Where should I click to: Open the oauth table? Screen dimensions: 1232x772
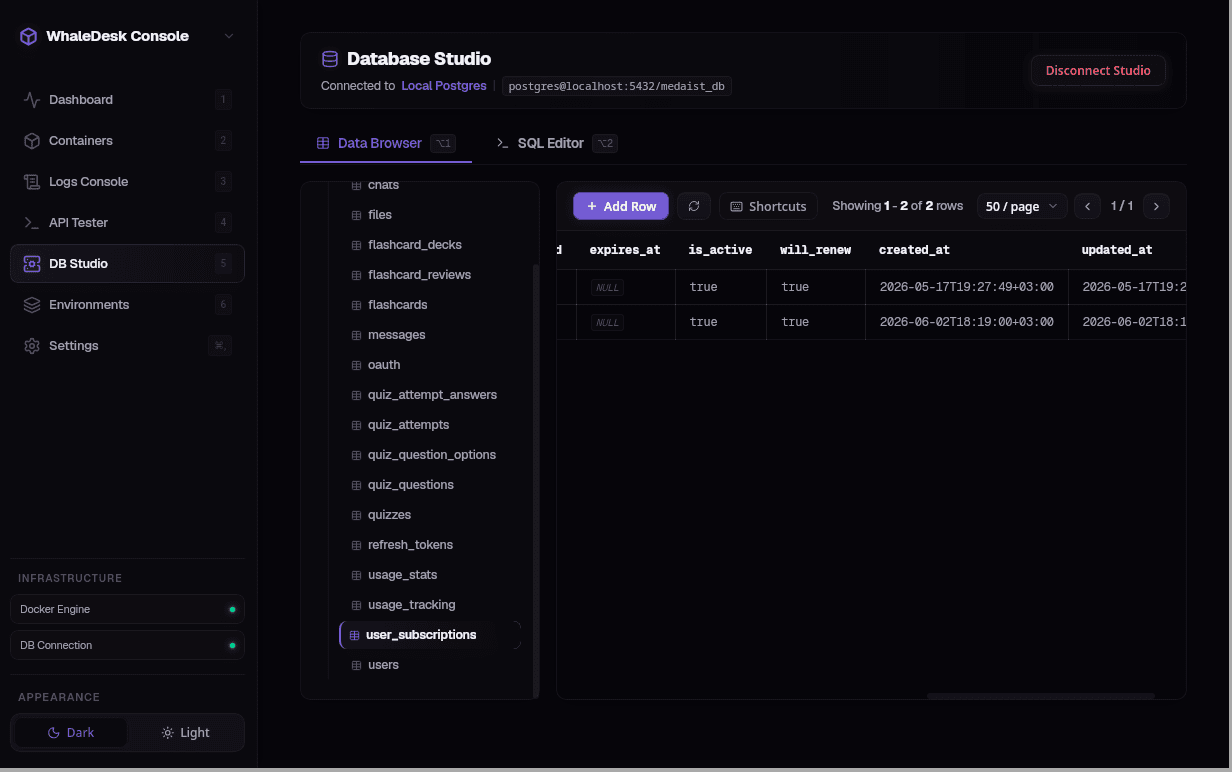click(431, 365)
